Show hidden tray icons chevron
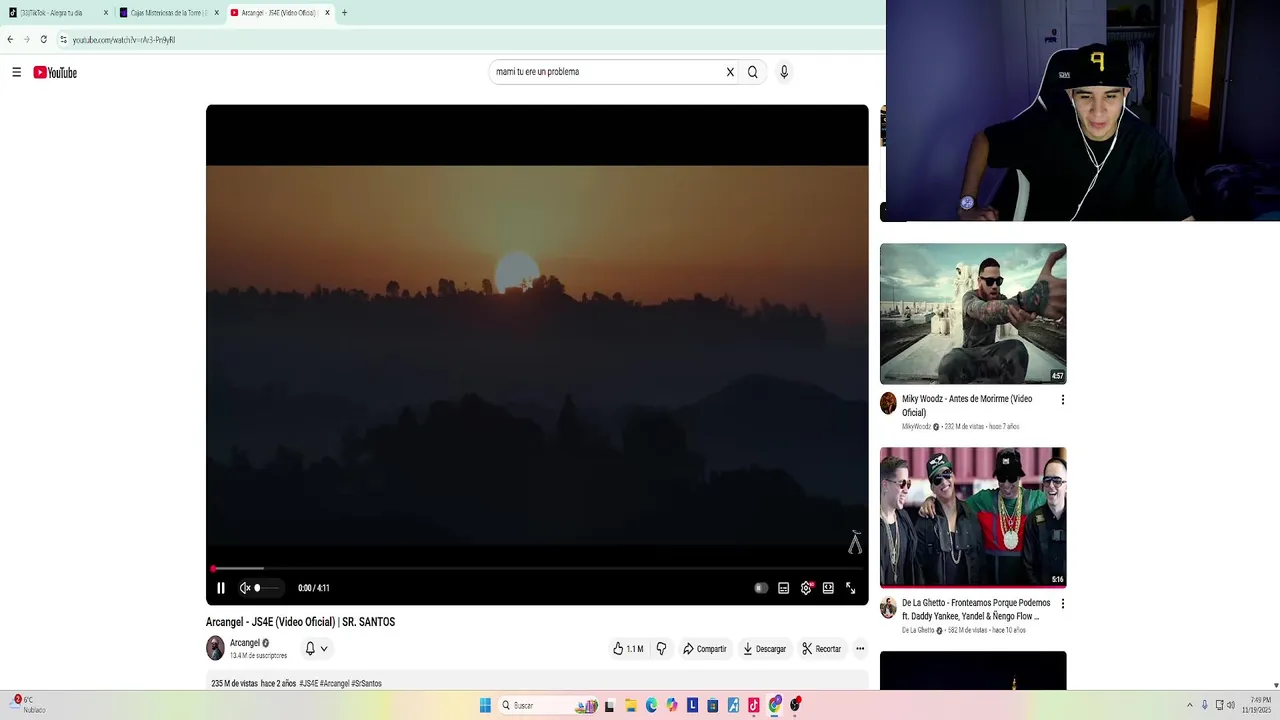Viewport: 1280px width, 720px height. click(1189, 706)
